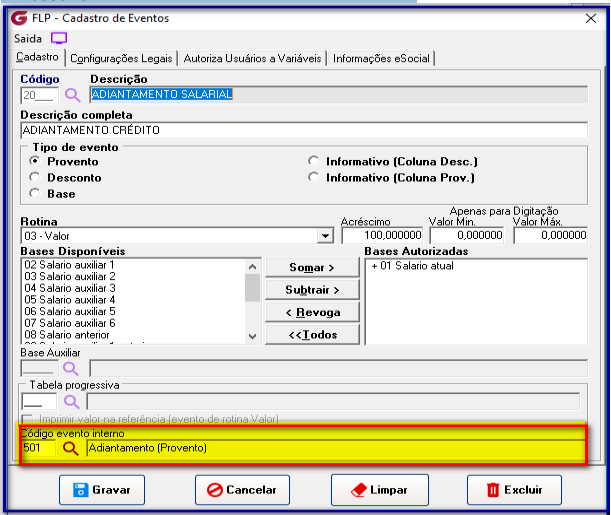Select 03 Salario auxiliar 2 in list
This screenshot has height=515, width=611.
click(133, 277)
